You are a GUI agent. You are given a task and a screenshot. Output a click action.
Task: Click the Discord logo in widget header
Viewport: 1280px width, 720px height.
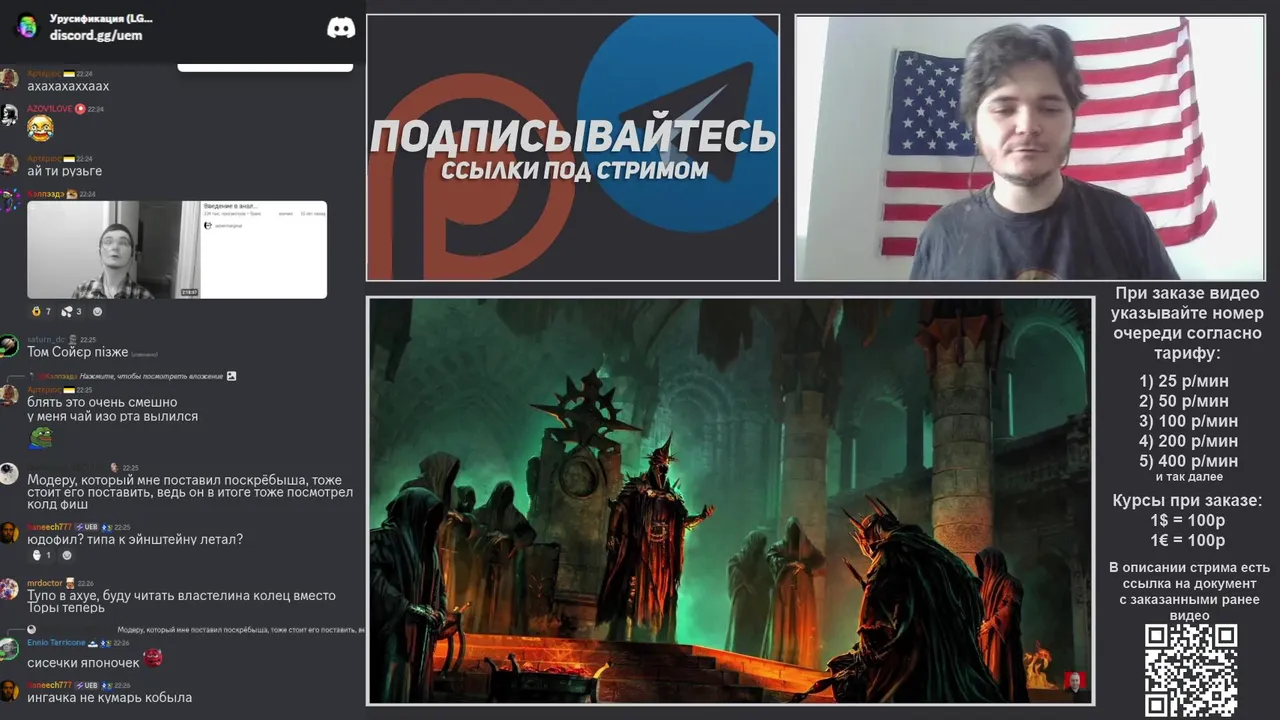341,27
